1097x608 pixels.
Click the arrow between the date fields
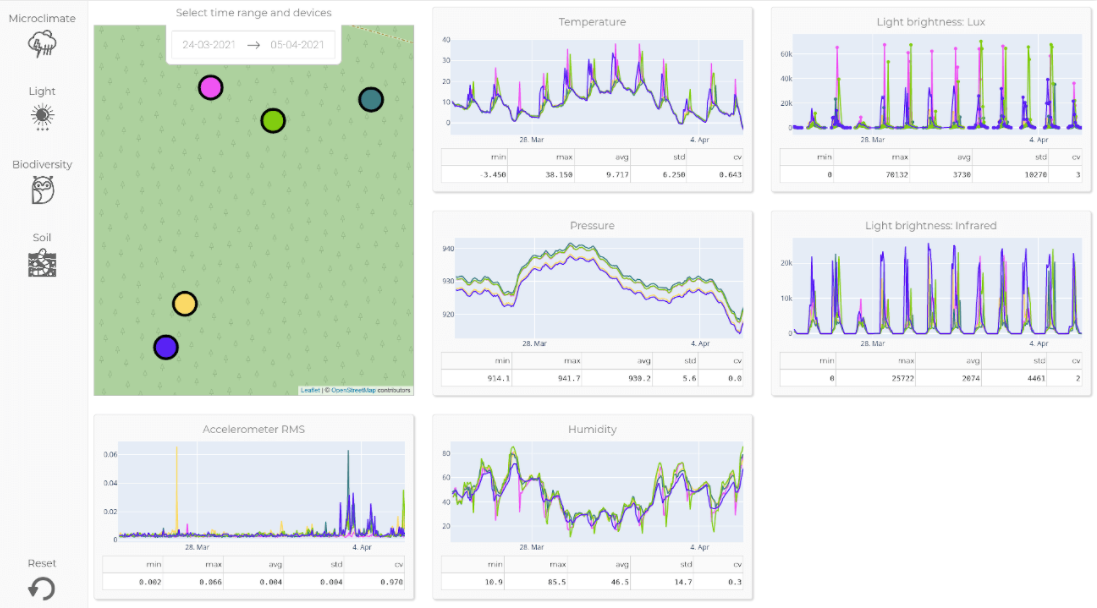click(253, 45)
